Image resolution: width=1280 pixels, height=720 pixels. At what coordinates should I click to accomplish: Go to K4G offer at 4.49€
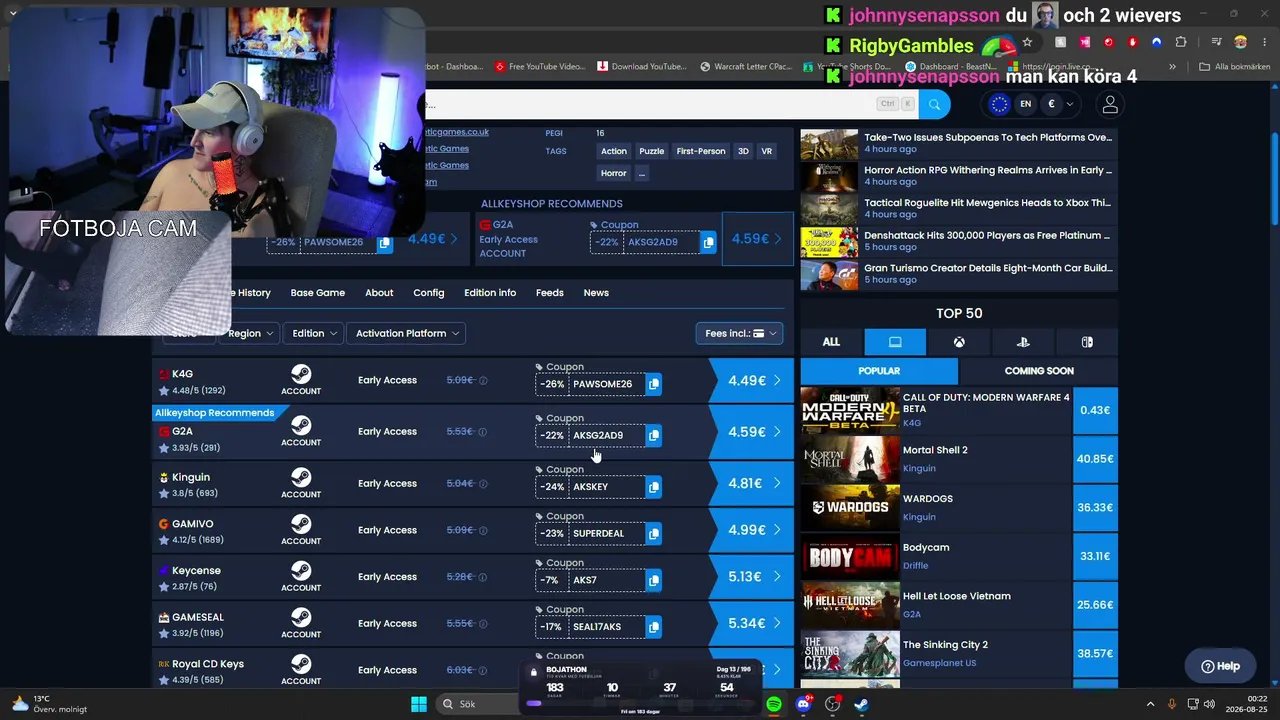point(752,381)
